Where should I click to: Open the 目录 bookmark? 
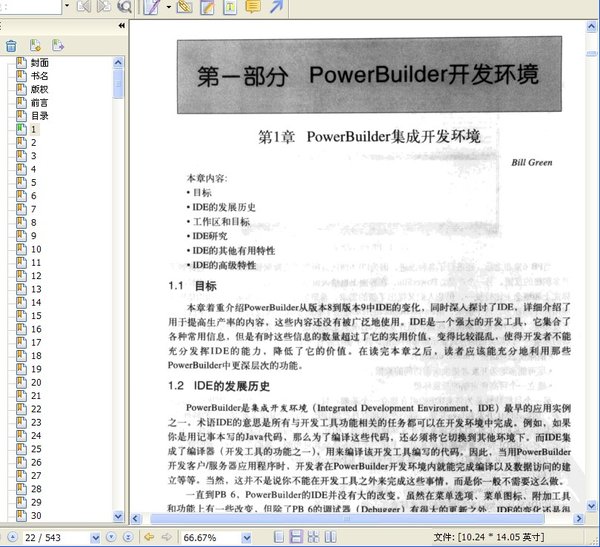tap(39, 116)
